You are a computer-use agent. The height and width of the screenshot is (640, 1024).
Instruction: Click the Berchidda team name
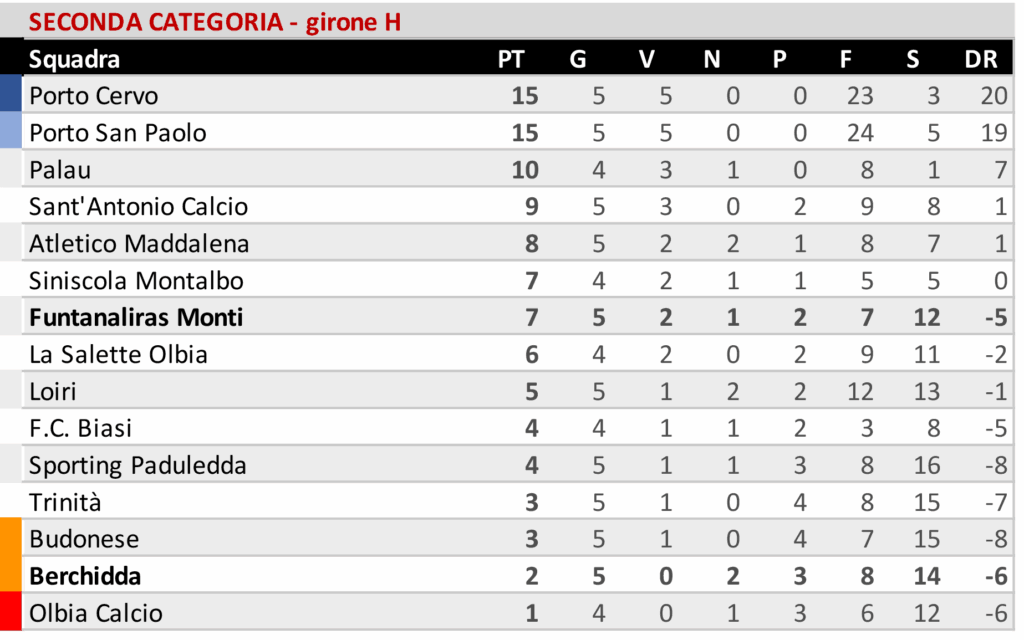point(85,576)
